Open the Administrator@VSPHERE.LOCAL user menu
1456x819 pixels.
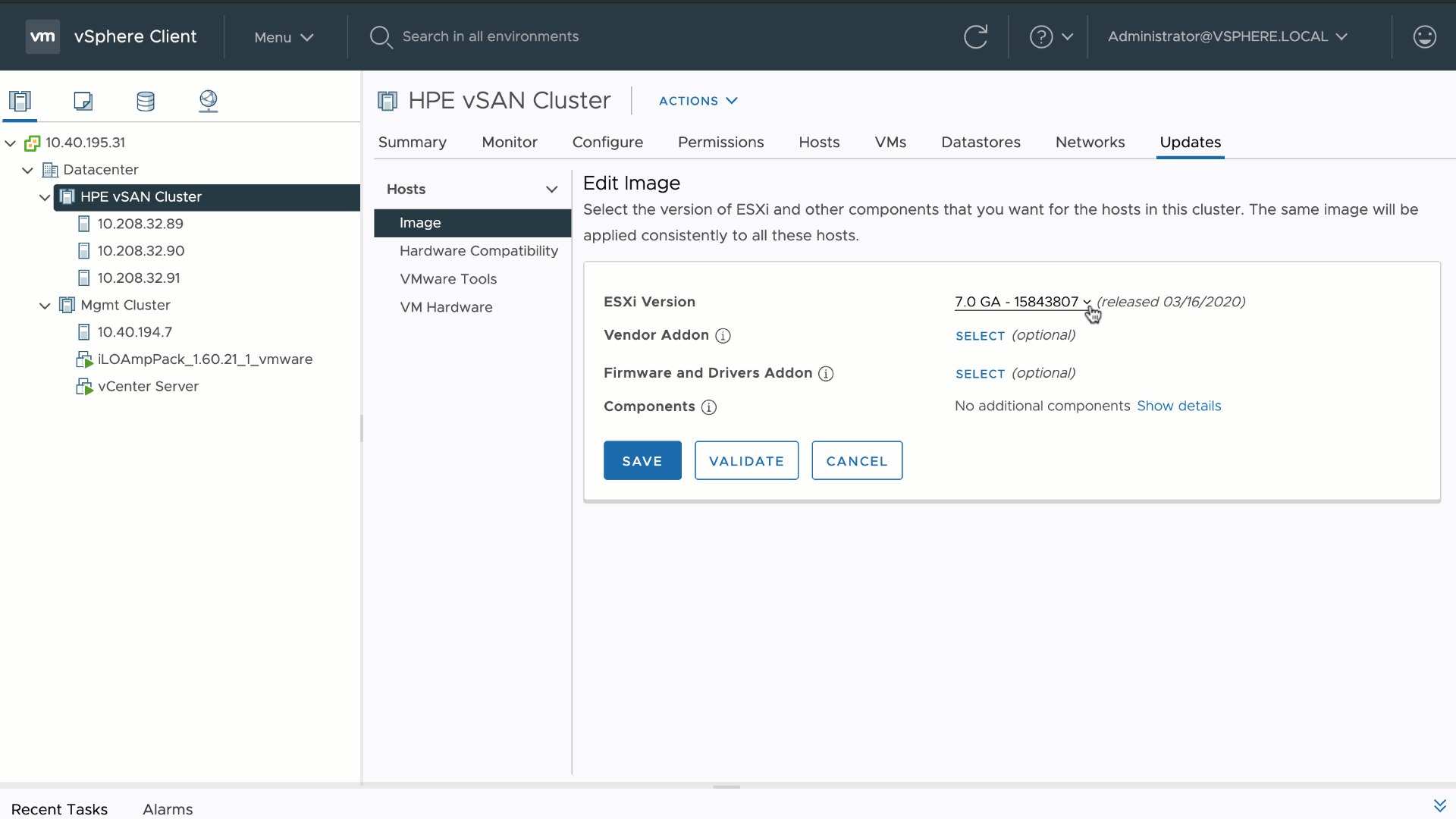coord(1227,36)
